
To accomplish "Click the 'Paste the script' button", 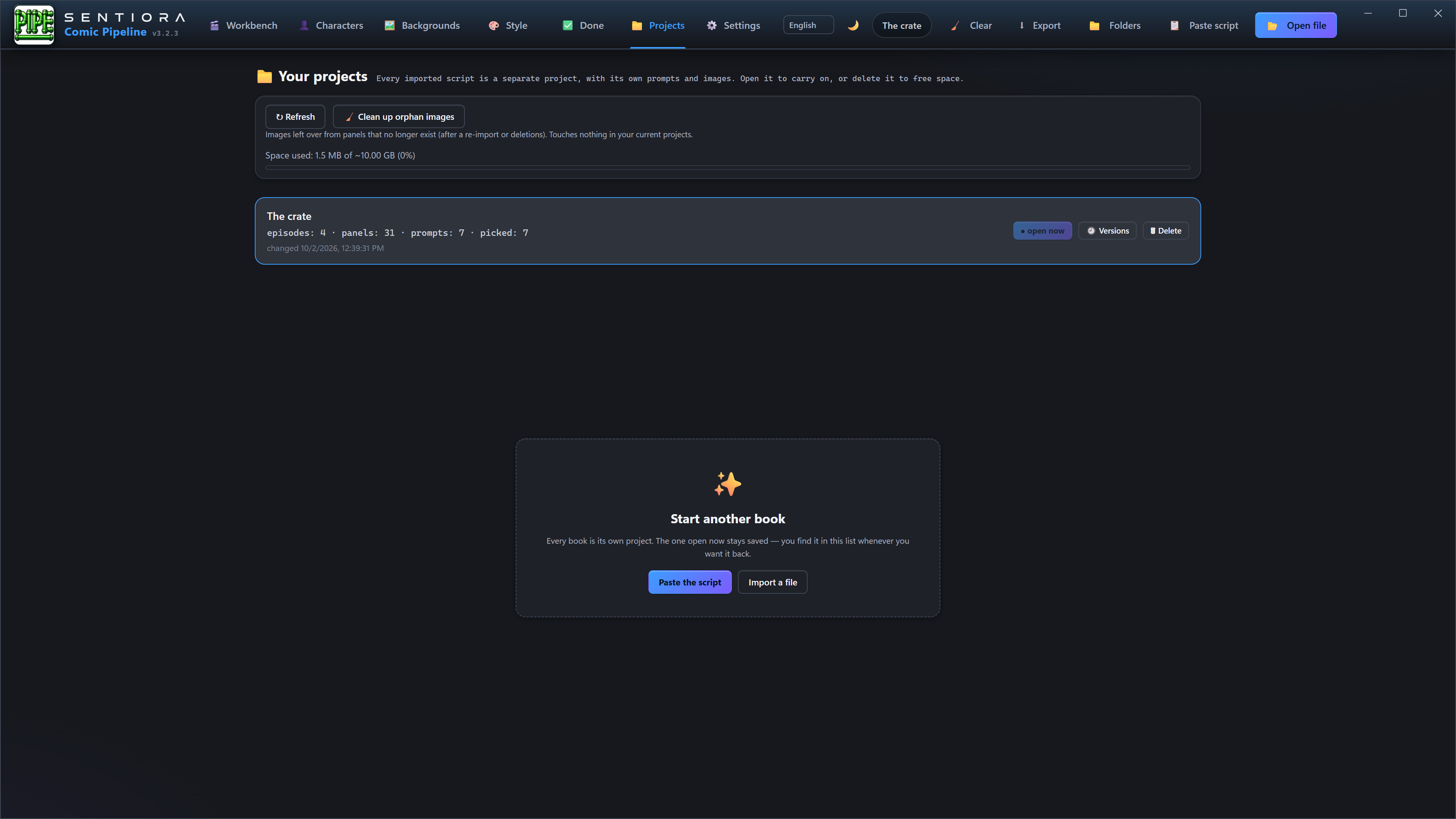I will (x=690, y=582).
